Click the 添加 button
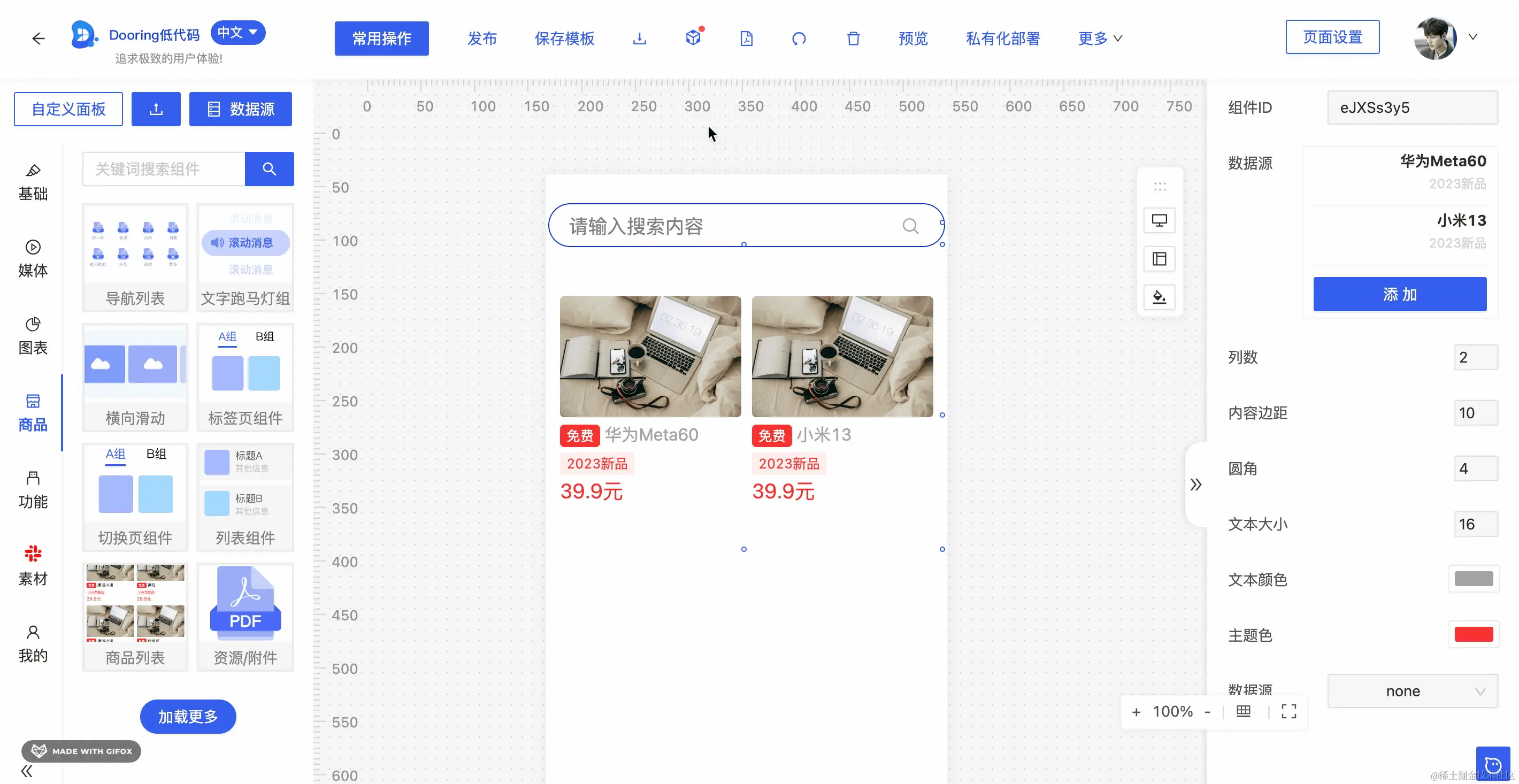This screenshot has height=784, width=1519. point(1400,294)
